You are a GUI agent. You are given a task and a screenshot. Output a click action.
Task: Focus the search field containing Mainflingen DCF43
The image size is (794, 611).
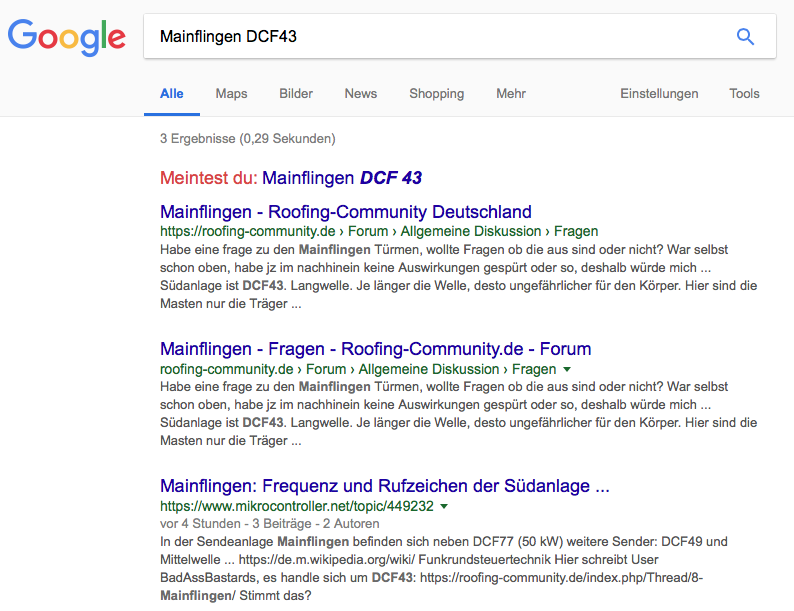tap(460, 36)
